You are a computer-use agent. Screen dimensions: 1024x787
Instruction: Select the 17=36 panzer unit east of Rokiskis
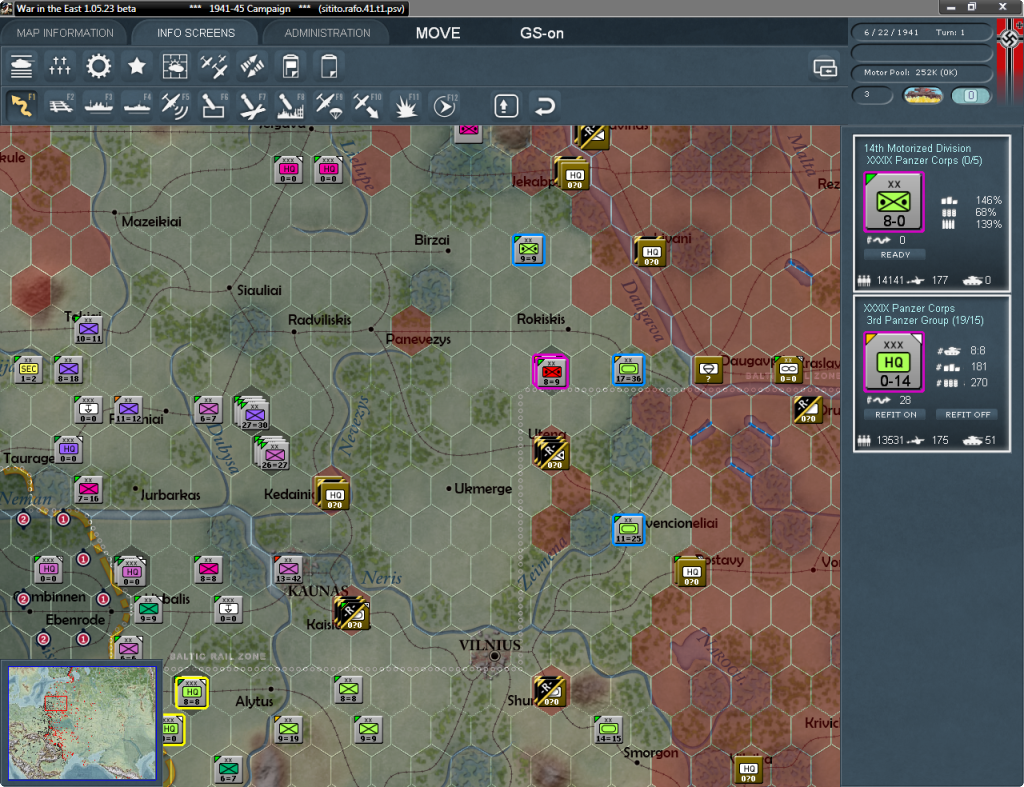tap(628, 370)
